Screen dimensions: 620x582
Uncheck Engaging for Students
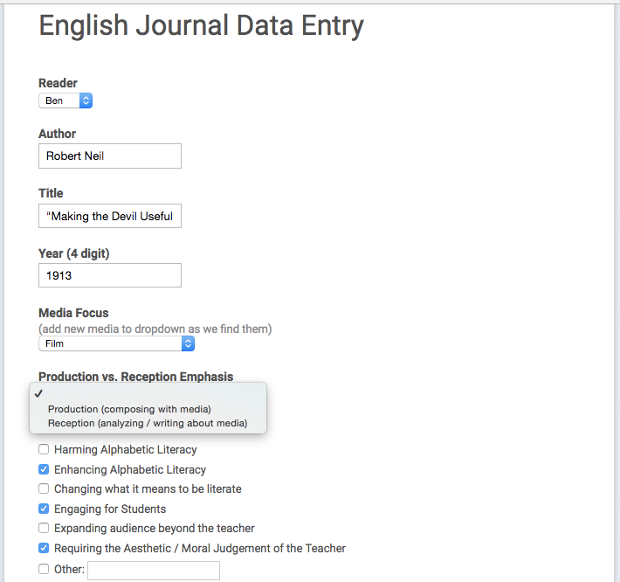(x=43, y=508)
